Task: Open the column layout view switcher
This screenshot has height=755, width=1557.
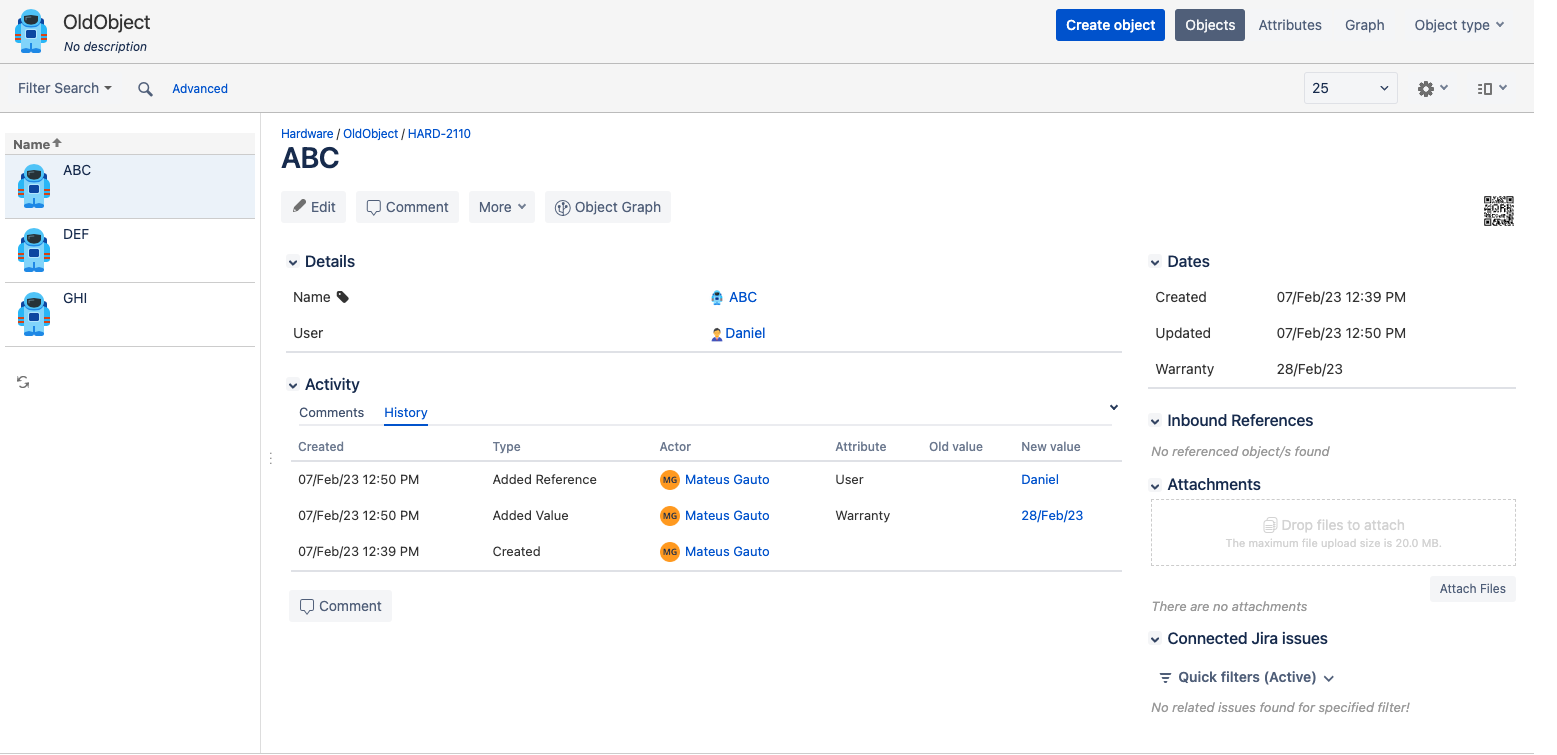Action: click(x=1491, y=89)
